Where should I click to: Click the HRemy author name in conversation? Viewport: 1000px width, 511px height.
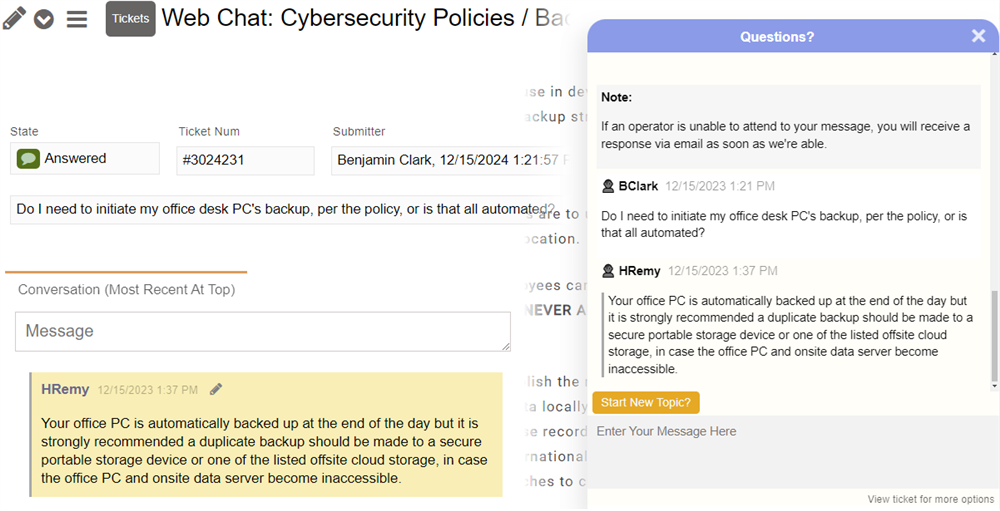coord(65,389)
